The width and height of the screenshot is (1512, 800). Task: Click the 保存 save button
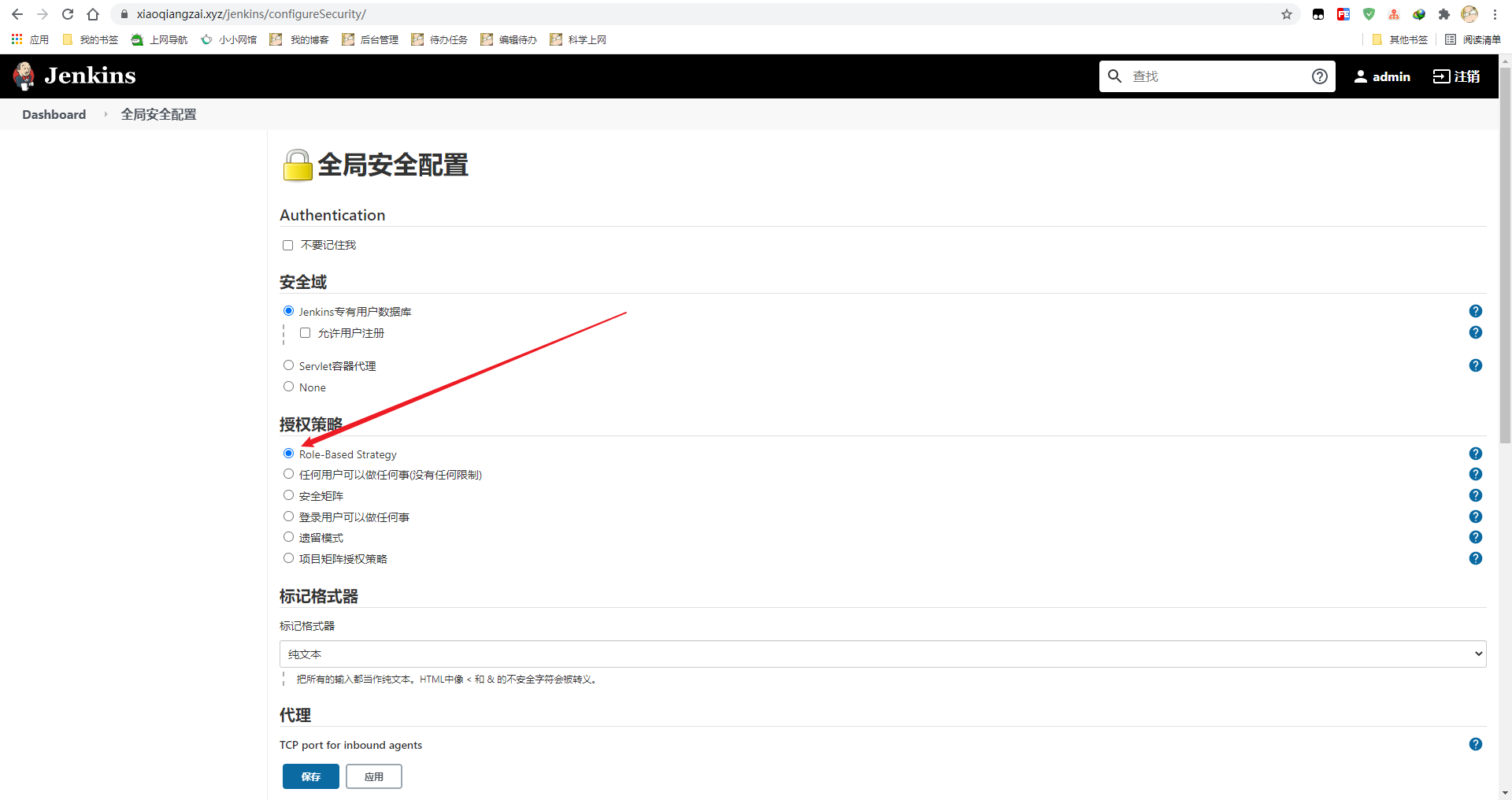coord(311,776)
